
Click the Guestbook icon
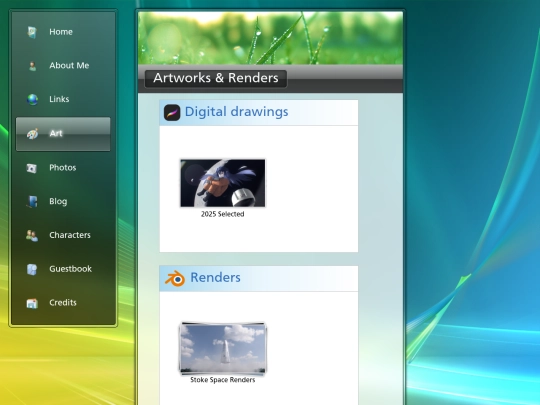(32, 269)
